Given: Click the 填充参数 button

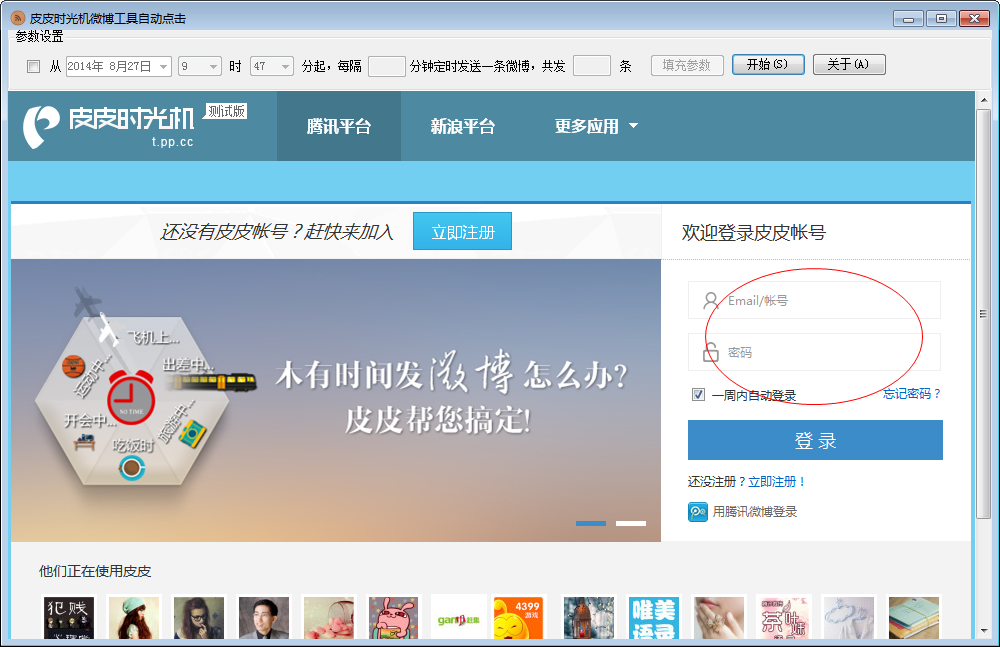Looking at the screenshot, I should 687,65.
